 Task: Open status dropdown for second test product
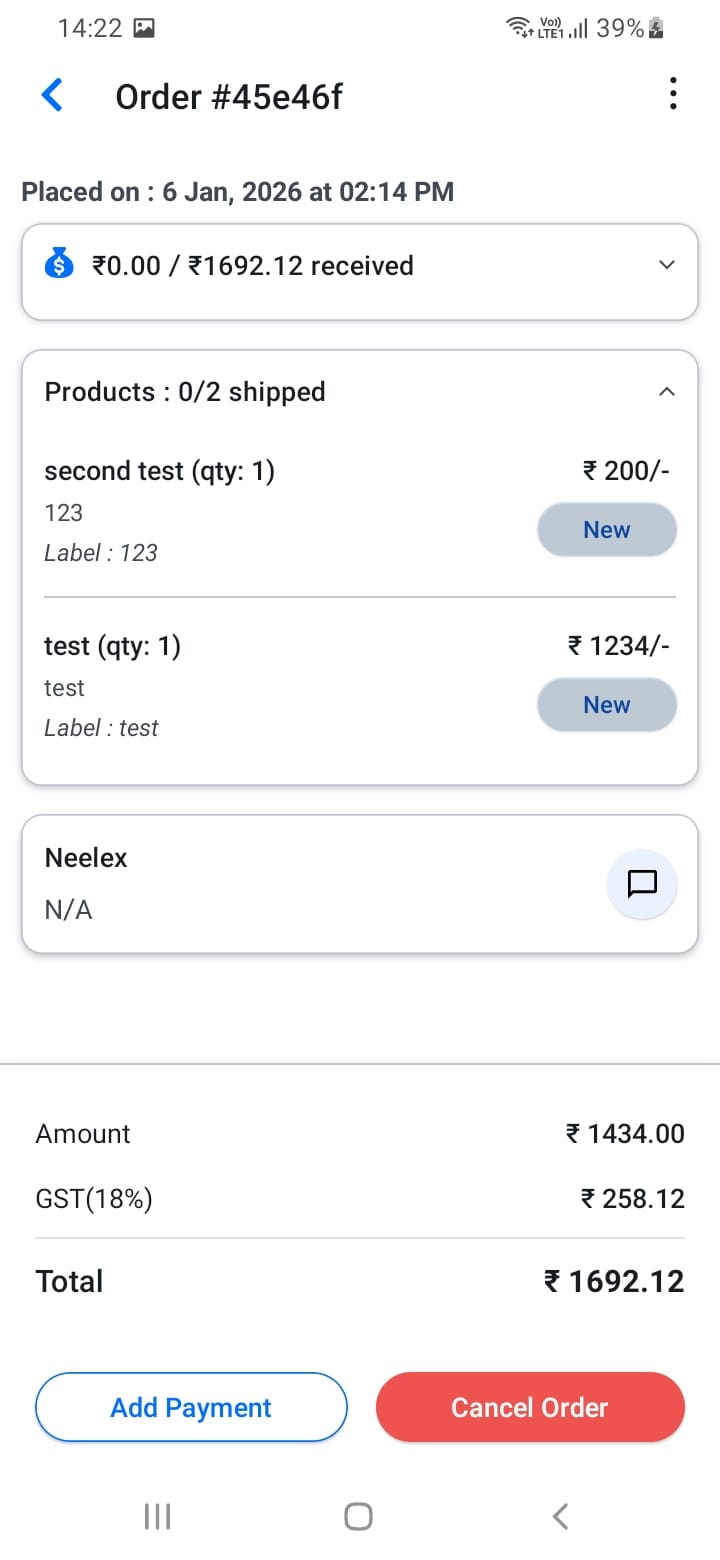click(x=606, y=530)
